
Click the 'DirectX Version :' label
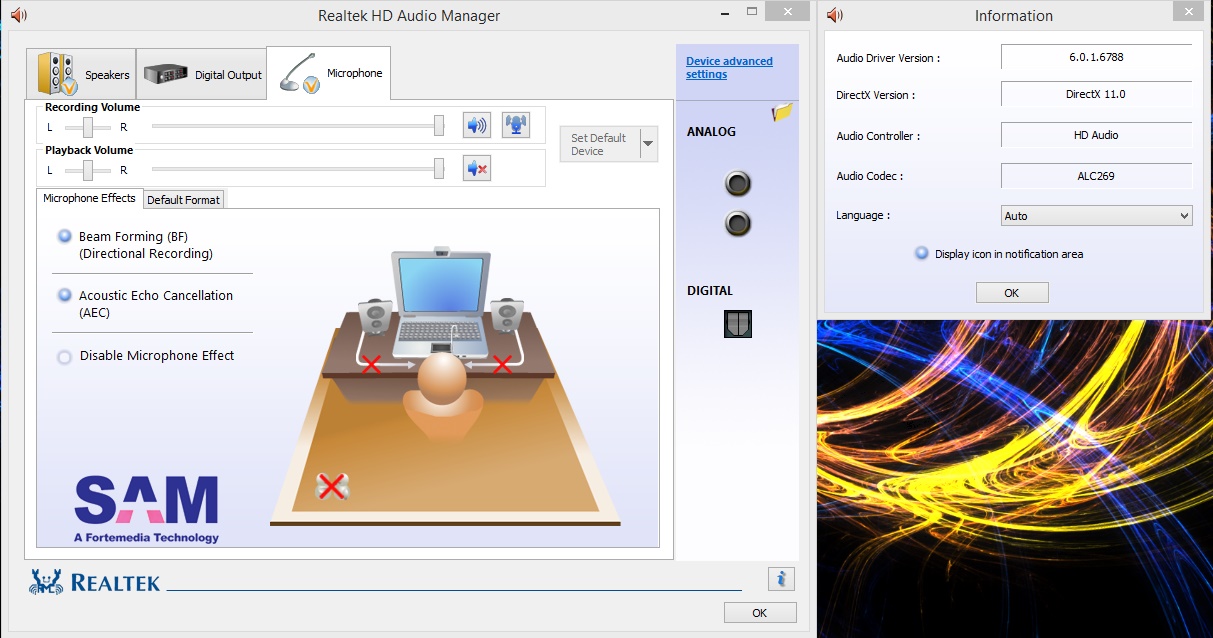tap(876, 95)
